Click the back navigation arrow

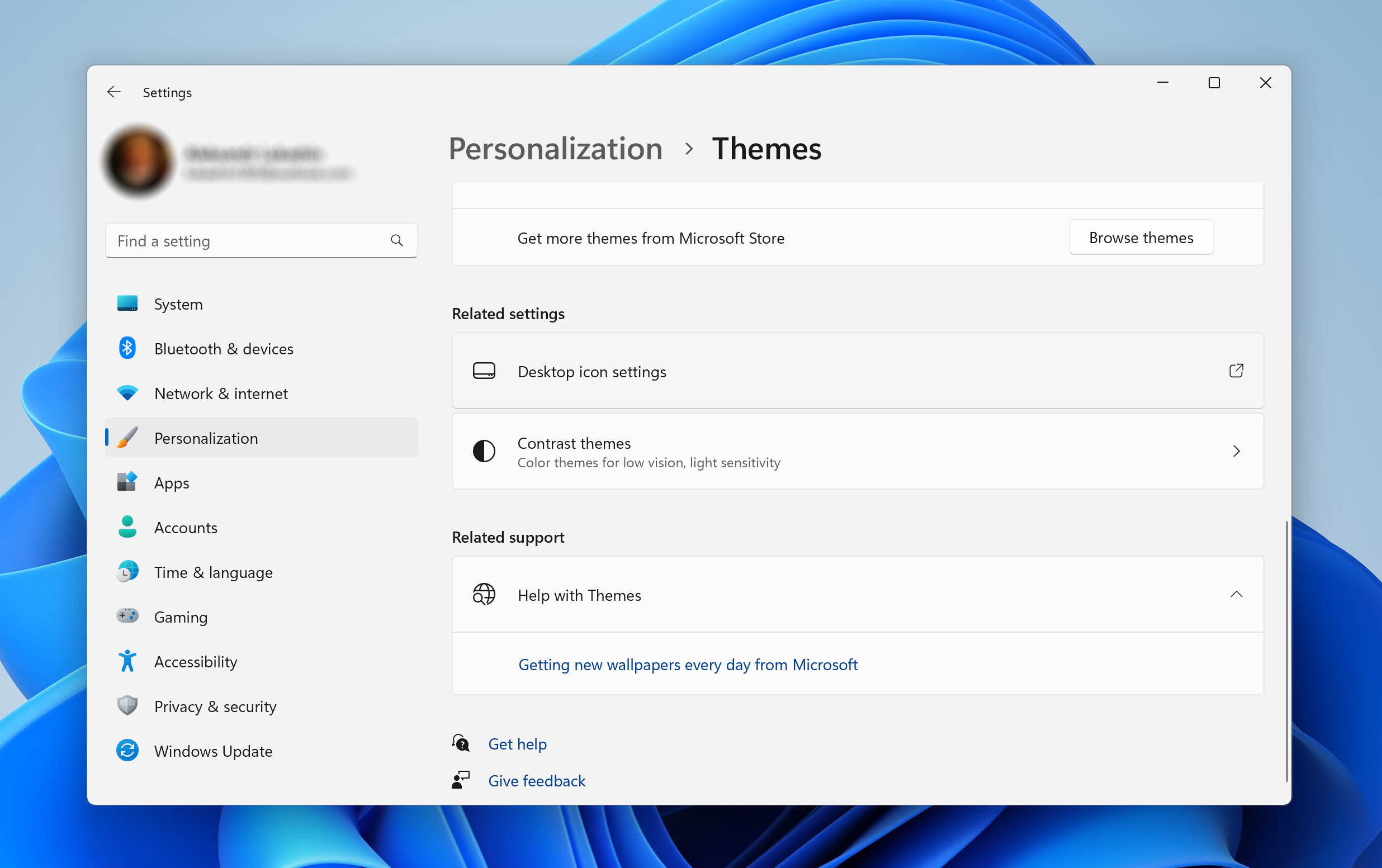(x=113, y=92)
